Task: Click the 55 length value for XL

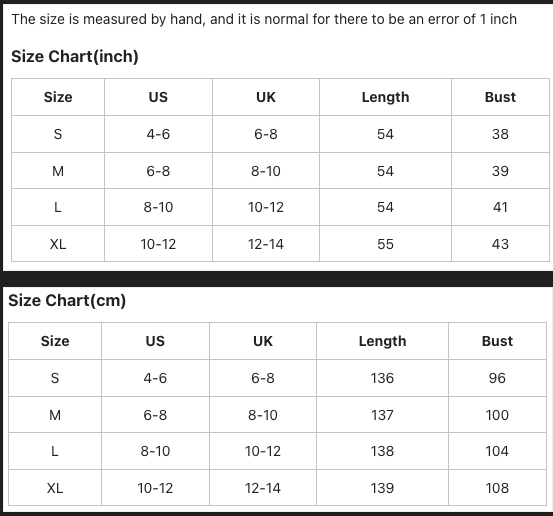Action: point(385,244)
